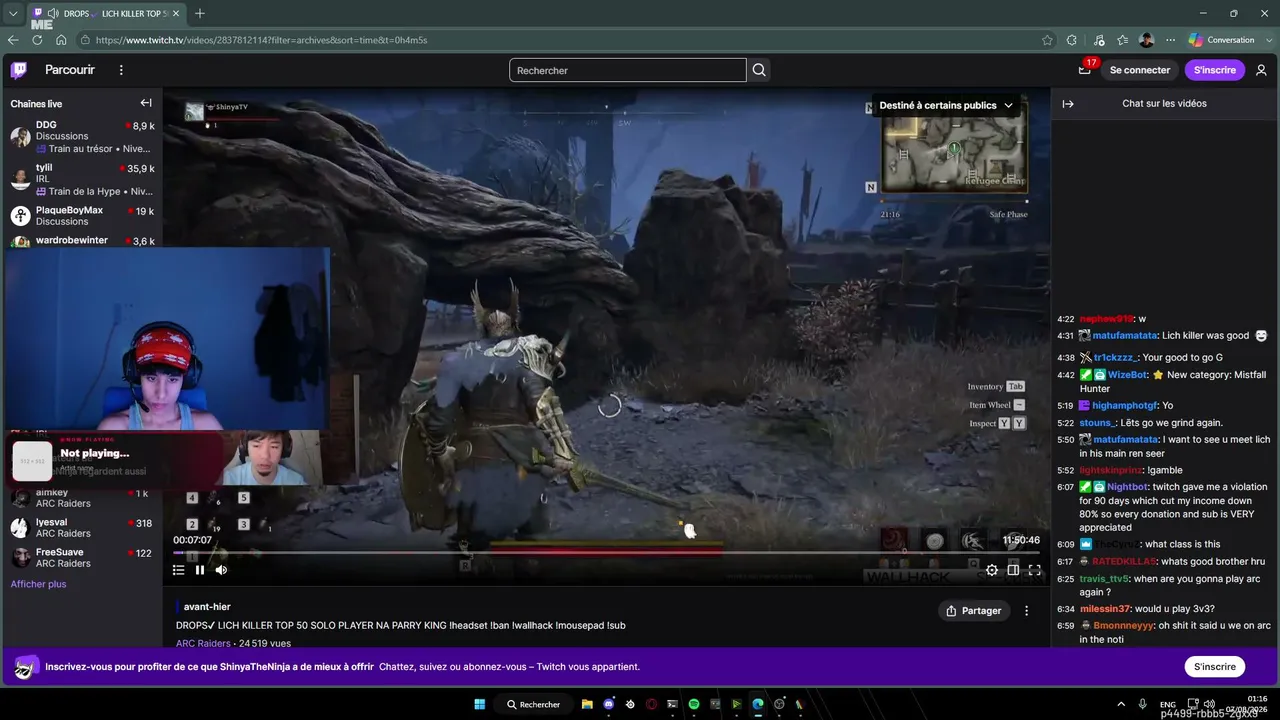The width and height of the screenshot is (1280, 720).
Task: Open the PlaqueBoyMax live channel
Action: (x=82, y=216)
